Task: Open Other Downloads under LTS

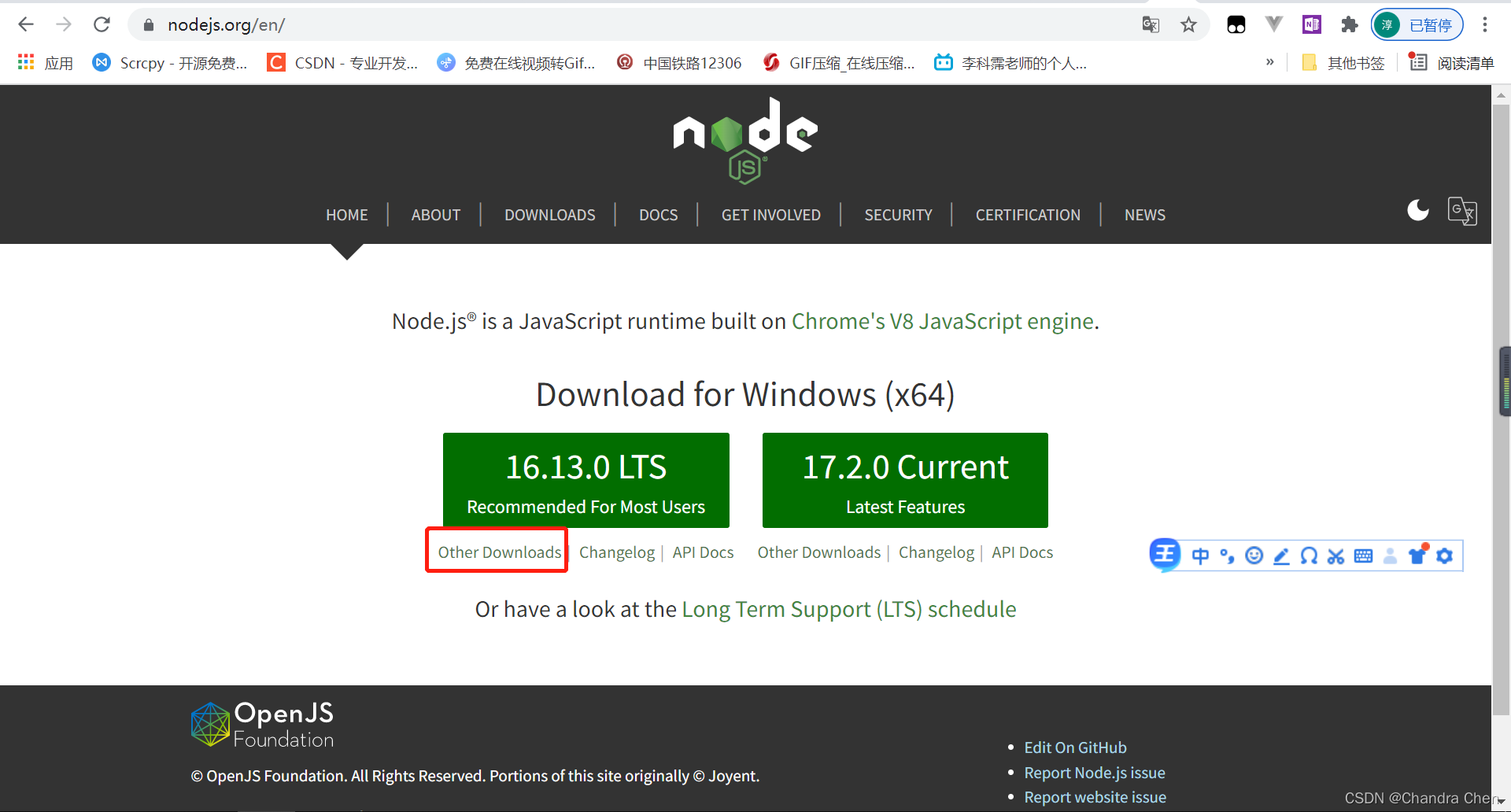Action: point(500,552)
